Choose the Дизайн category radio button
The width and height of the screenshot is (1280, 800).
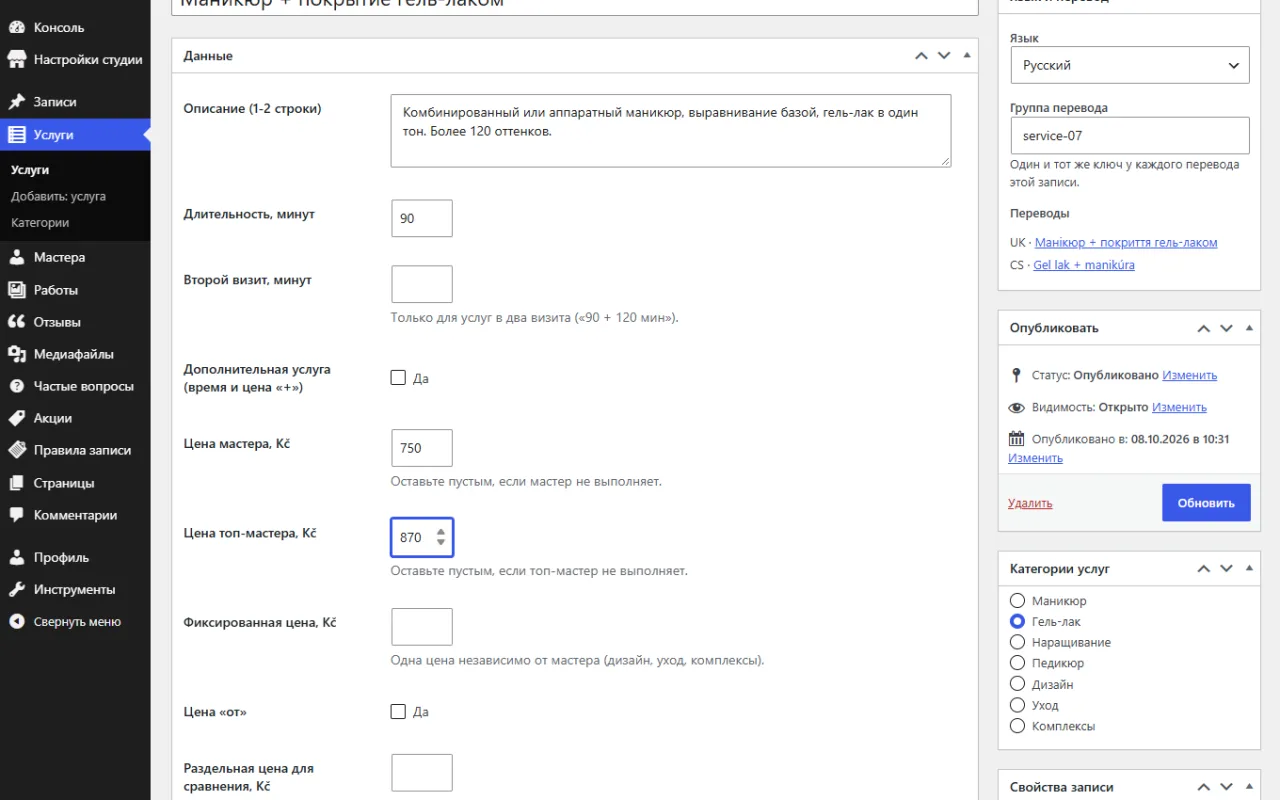click(x=1017, y=684)
